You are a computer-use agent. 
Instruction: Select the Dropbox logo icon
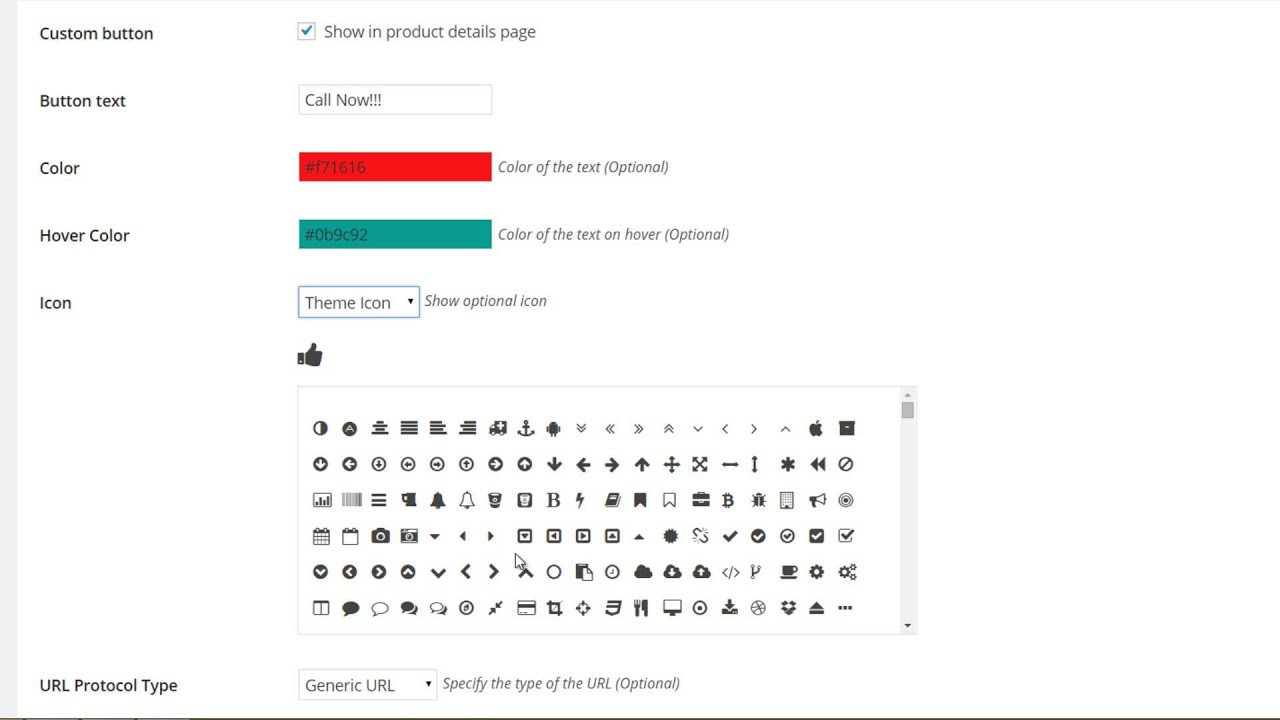point(788,608)
